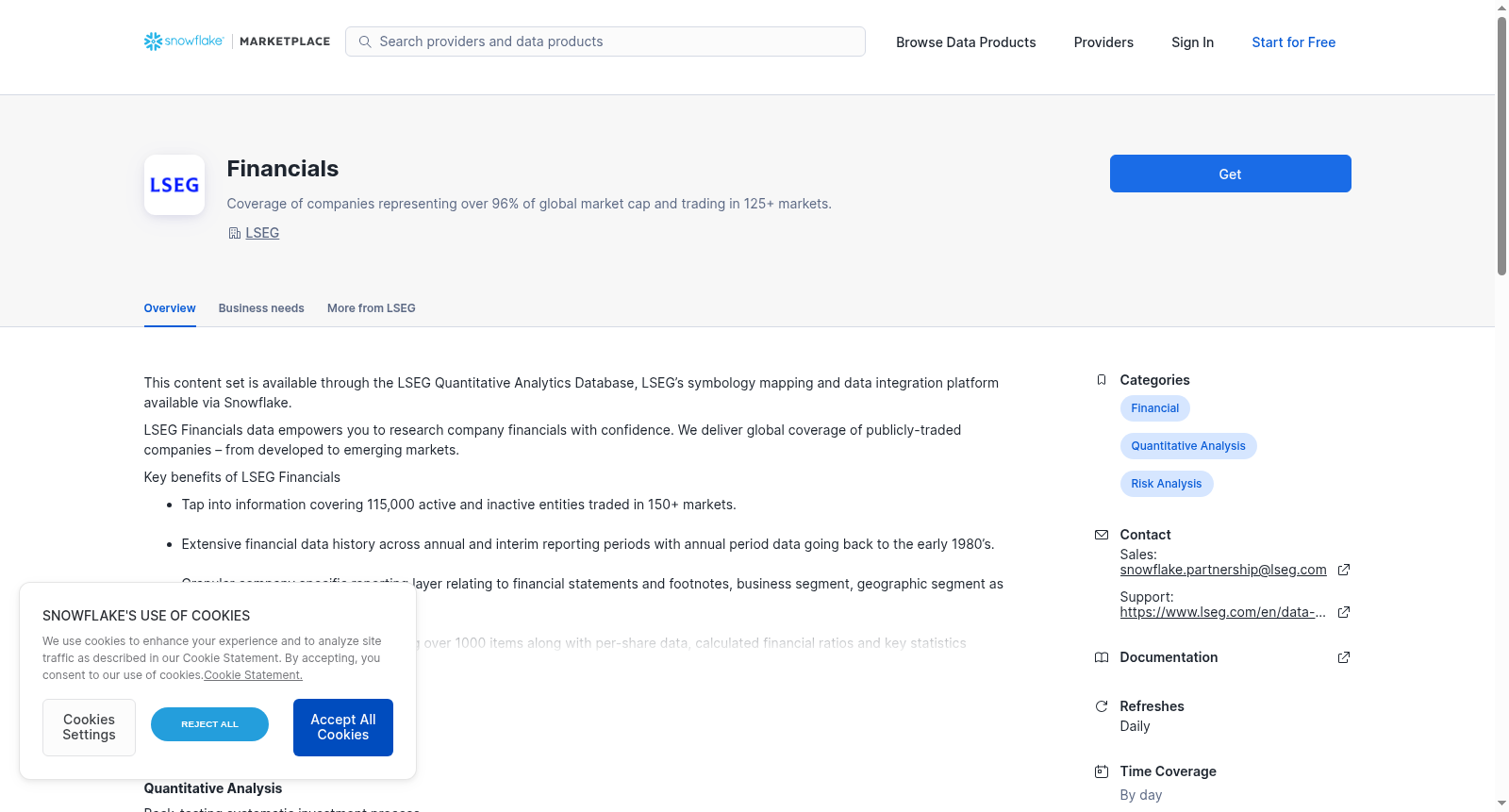Click Start for Free
1509x812 pixels.
click(1293, 42)
